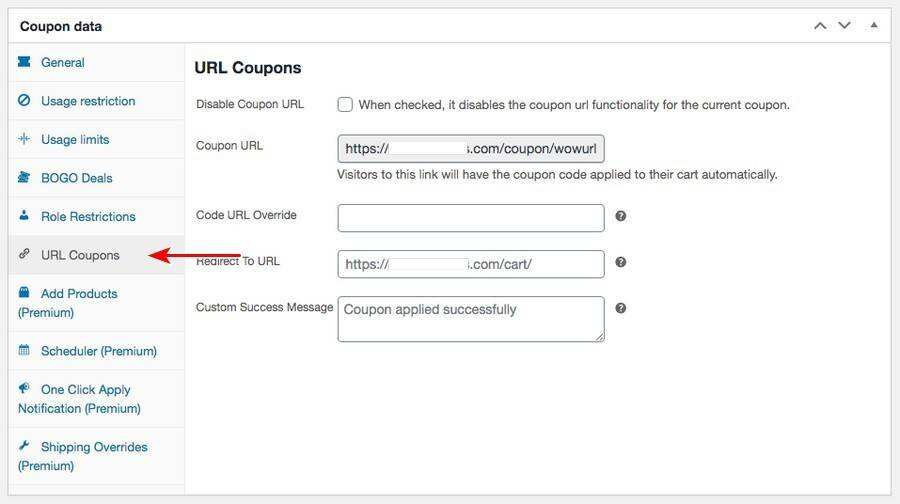Click the Role Restrictions person icon
Screen dimensions: 900x504
pos(24,216)
